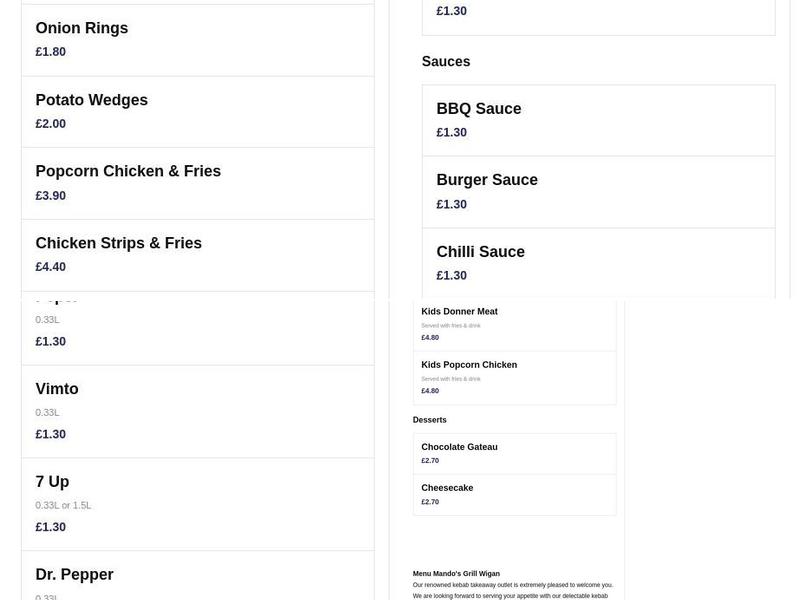Pick the Chocolate Gateau dessert
Screen dimensions: 800x600
515,453
